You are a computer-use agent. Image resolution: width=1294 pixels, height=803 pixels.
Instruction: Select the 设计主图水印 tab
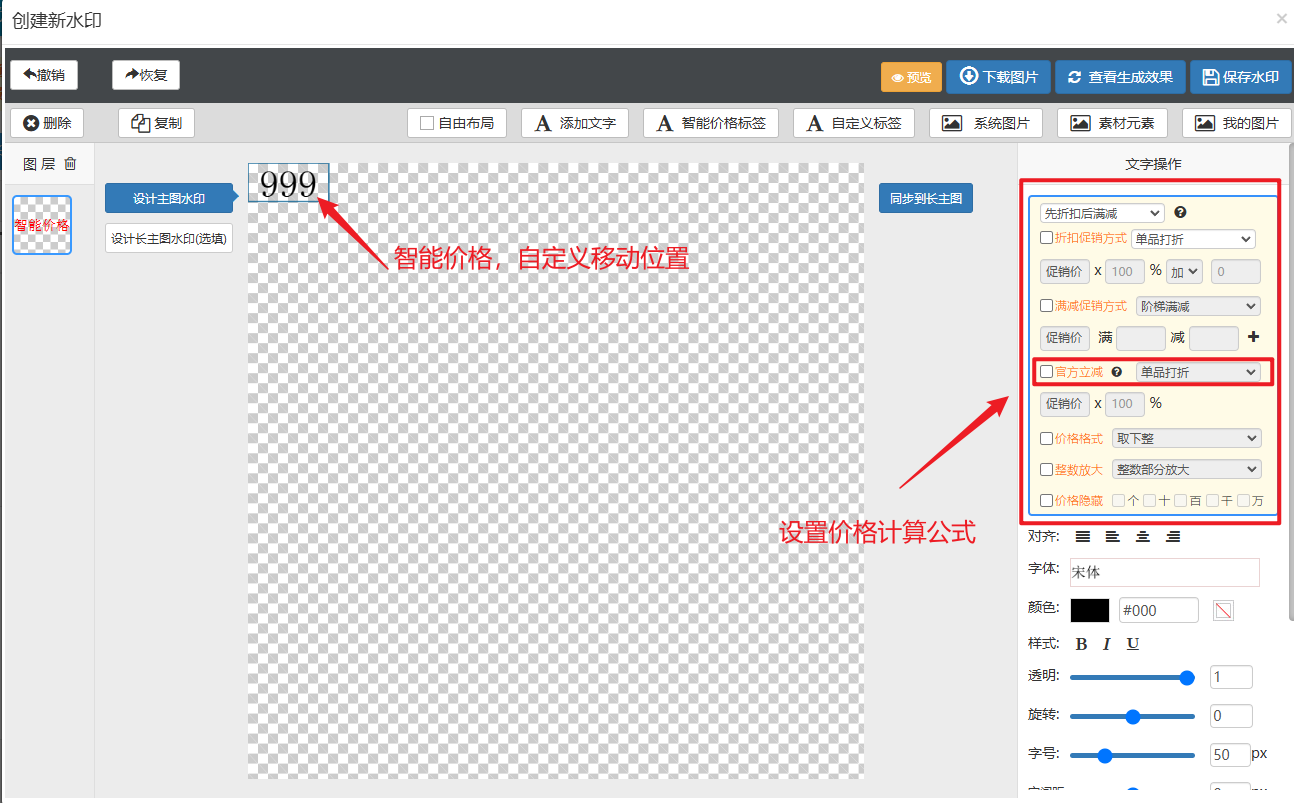(169, 198)
